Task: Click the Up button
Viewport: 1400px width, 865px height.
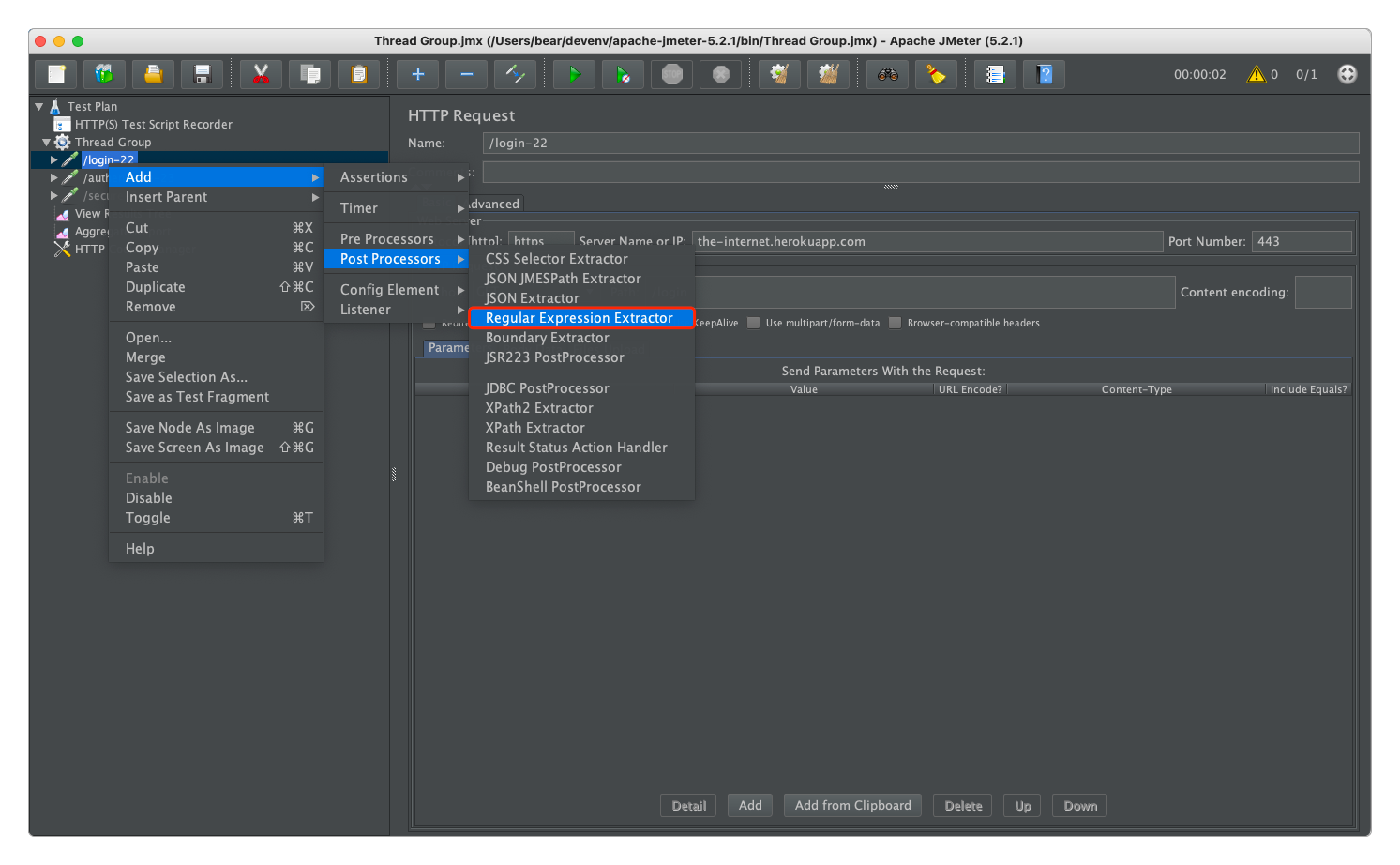Action: [1023, 805]
